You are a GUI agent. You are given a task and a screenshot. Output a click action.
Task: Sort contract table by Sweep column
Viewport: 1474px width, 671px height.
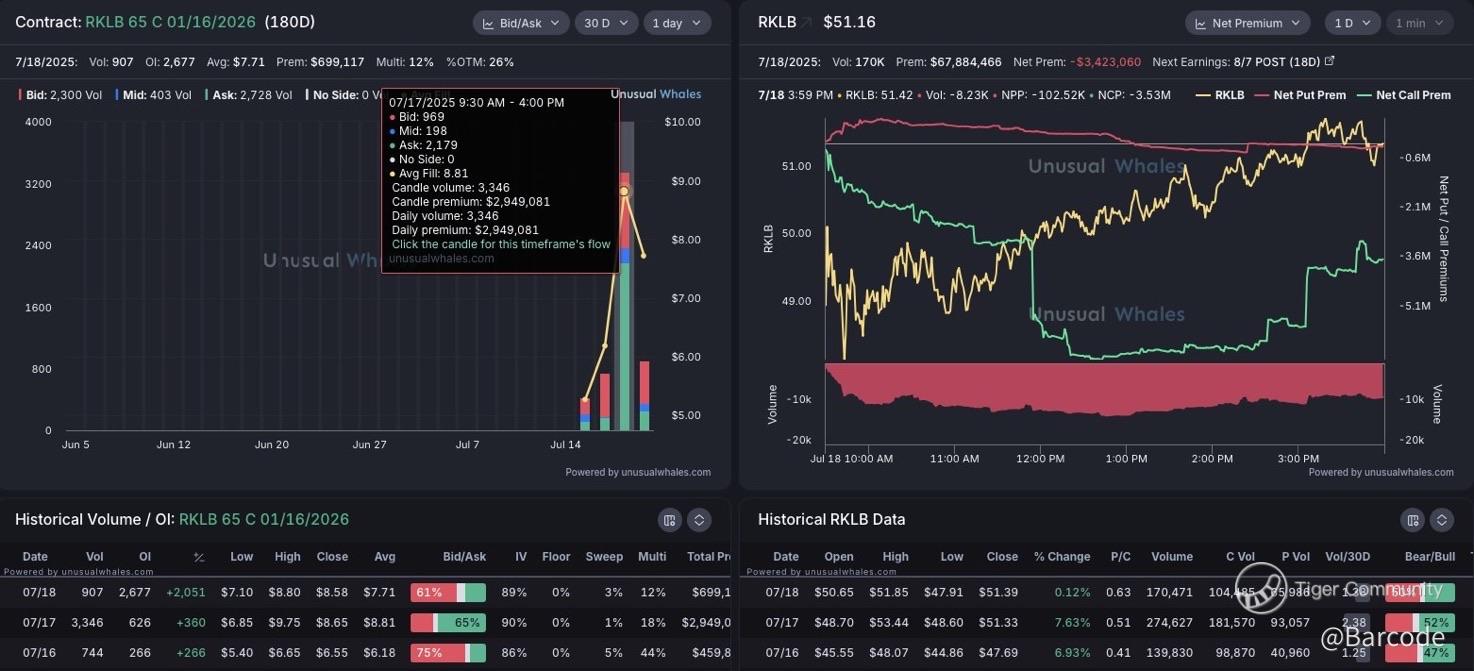coord(603,557)
